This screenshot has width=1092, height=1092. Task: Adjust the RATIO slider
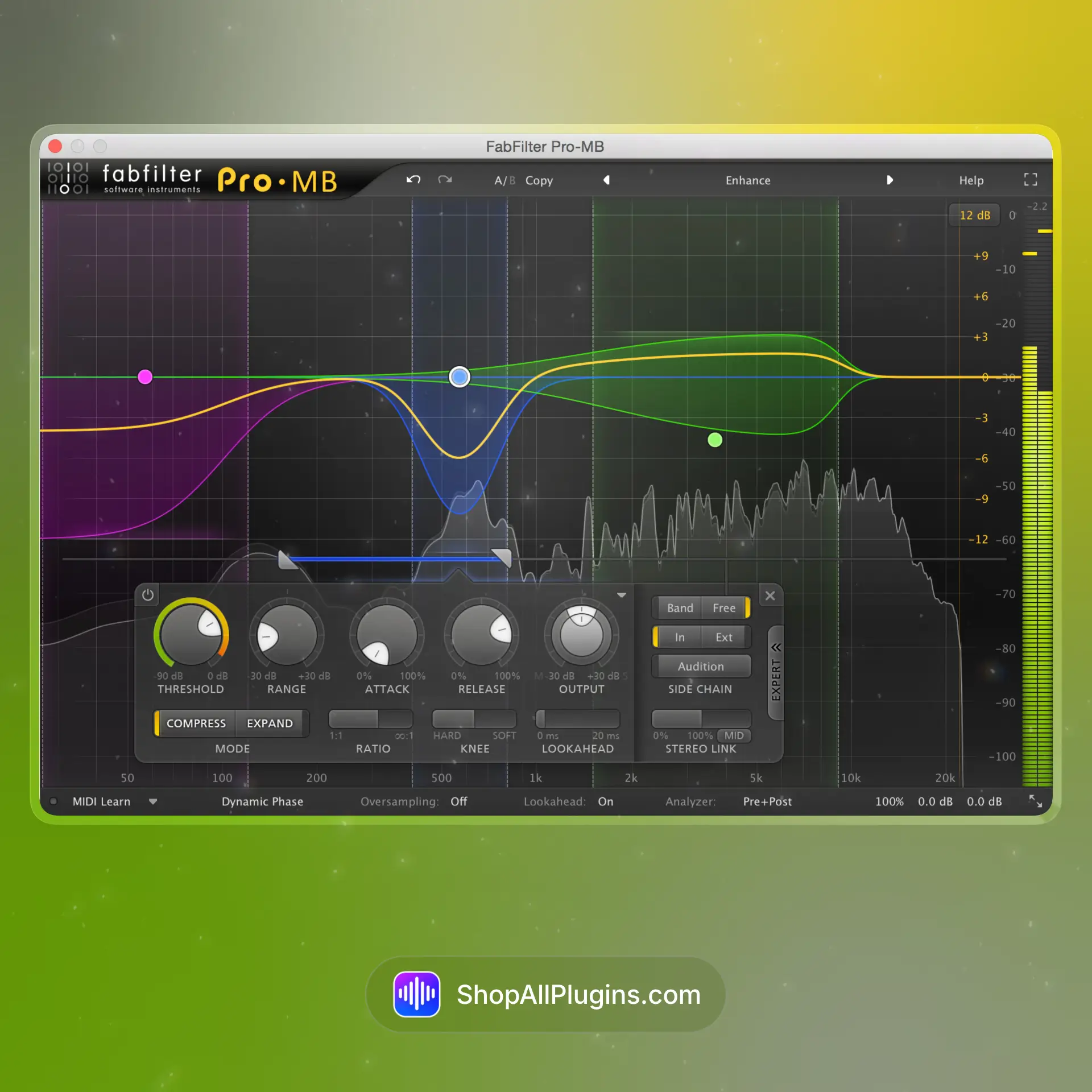tap(371, 719)
